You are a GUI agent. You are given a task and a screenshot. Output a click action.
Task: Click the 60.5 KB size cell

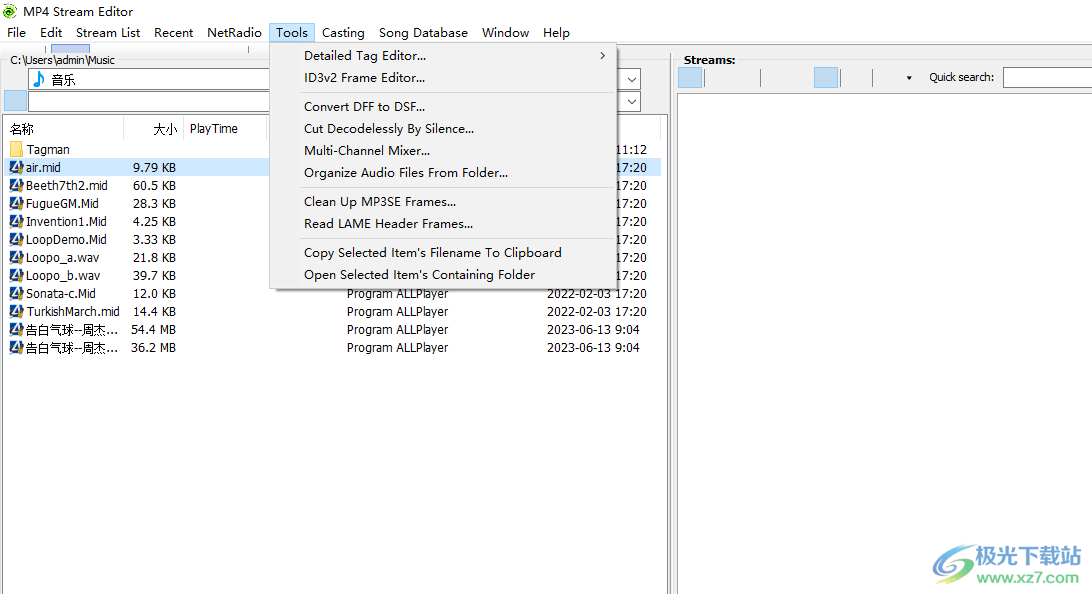[155, 185]
